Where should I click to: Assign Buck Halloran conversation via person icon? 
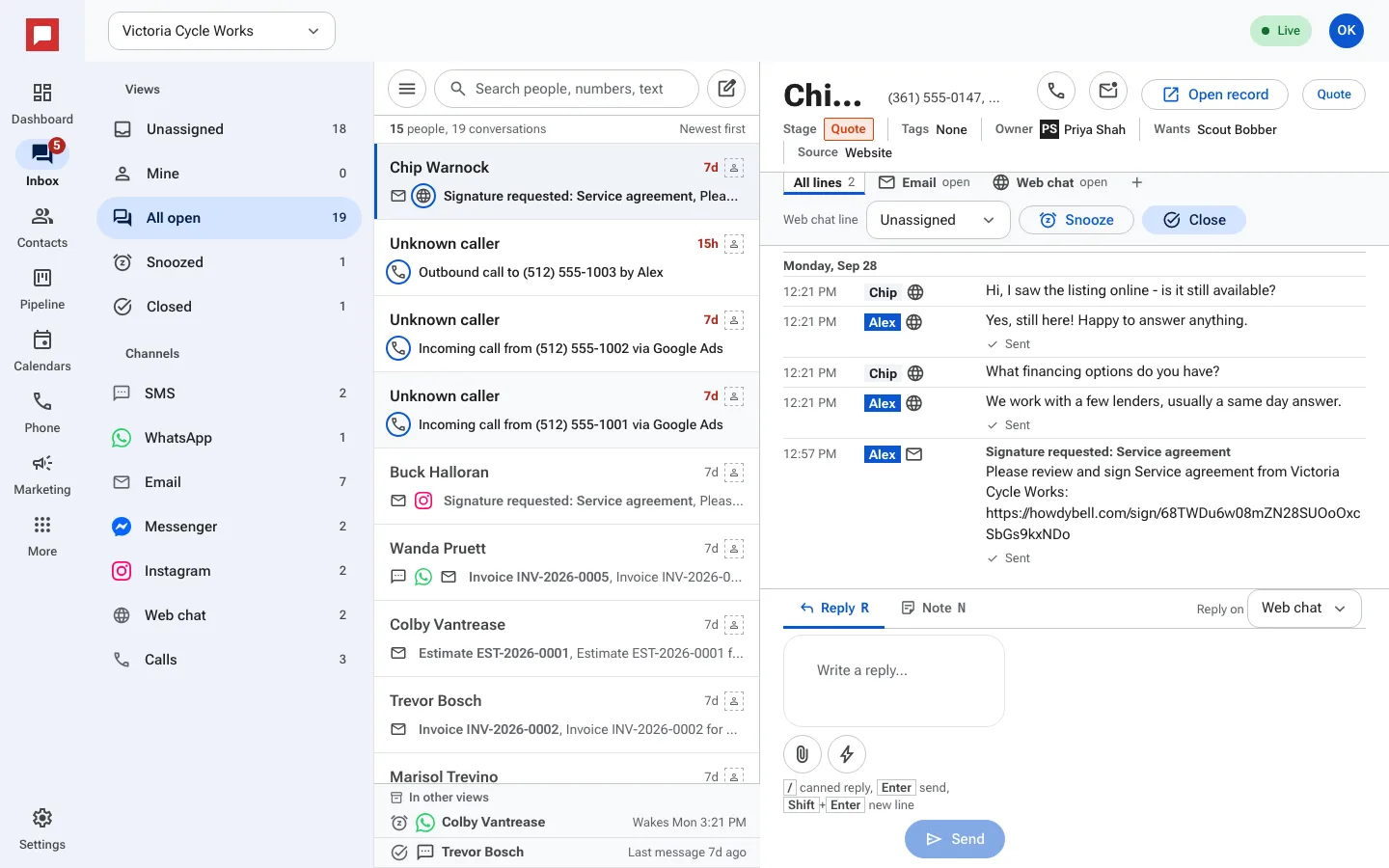click(734, 473)
